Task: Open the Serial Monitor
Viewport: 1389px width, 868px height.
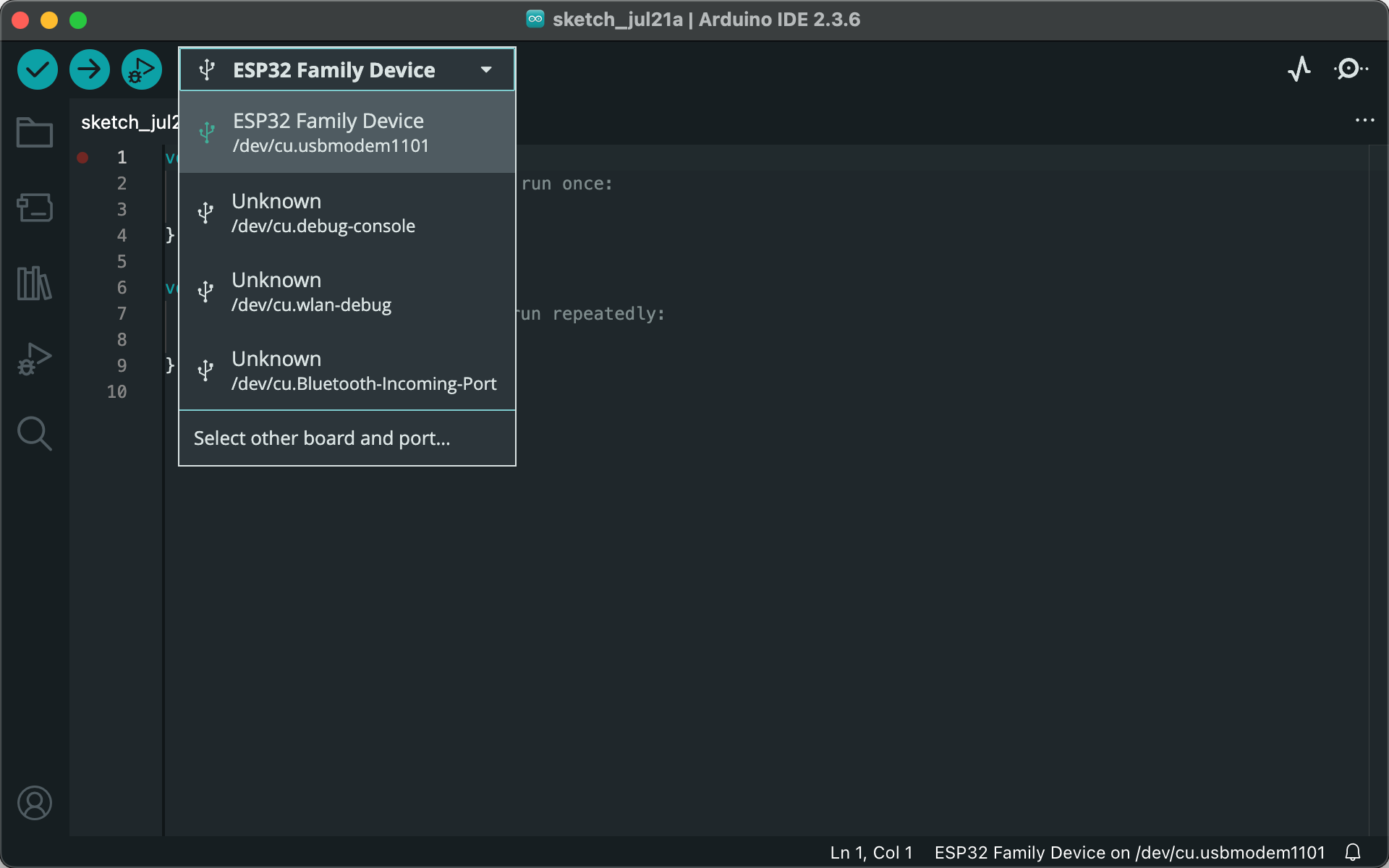Action: pos(1350,69)
